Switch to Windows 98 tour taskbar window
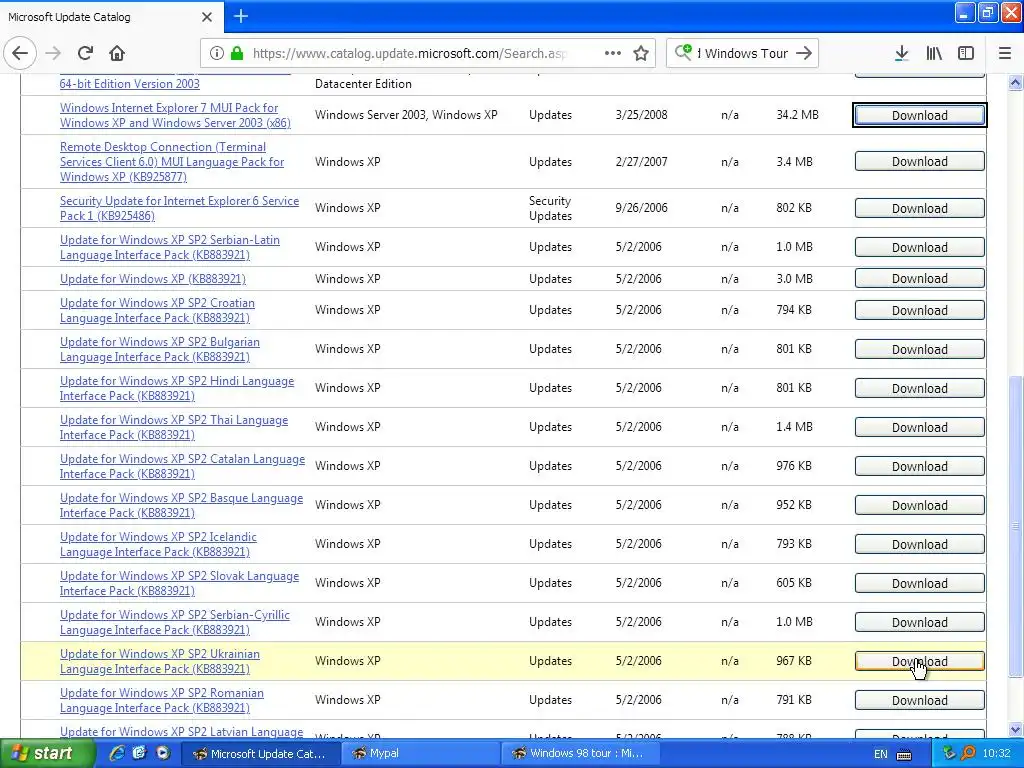The image size is (1024, 768). [x=580, y=754]
